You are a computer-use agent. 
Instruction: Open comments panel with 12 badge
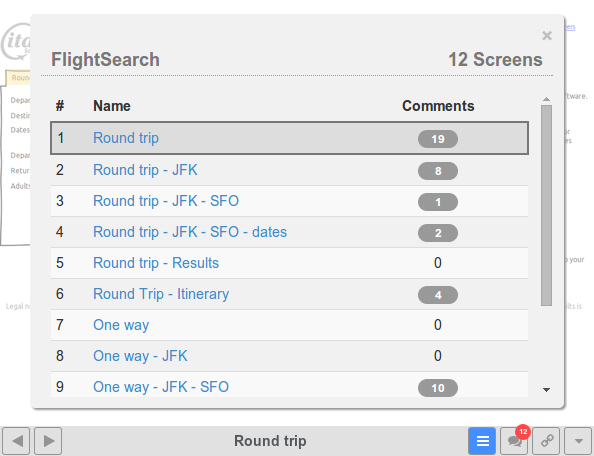pos(514,441)
